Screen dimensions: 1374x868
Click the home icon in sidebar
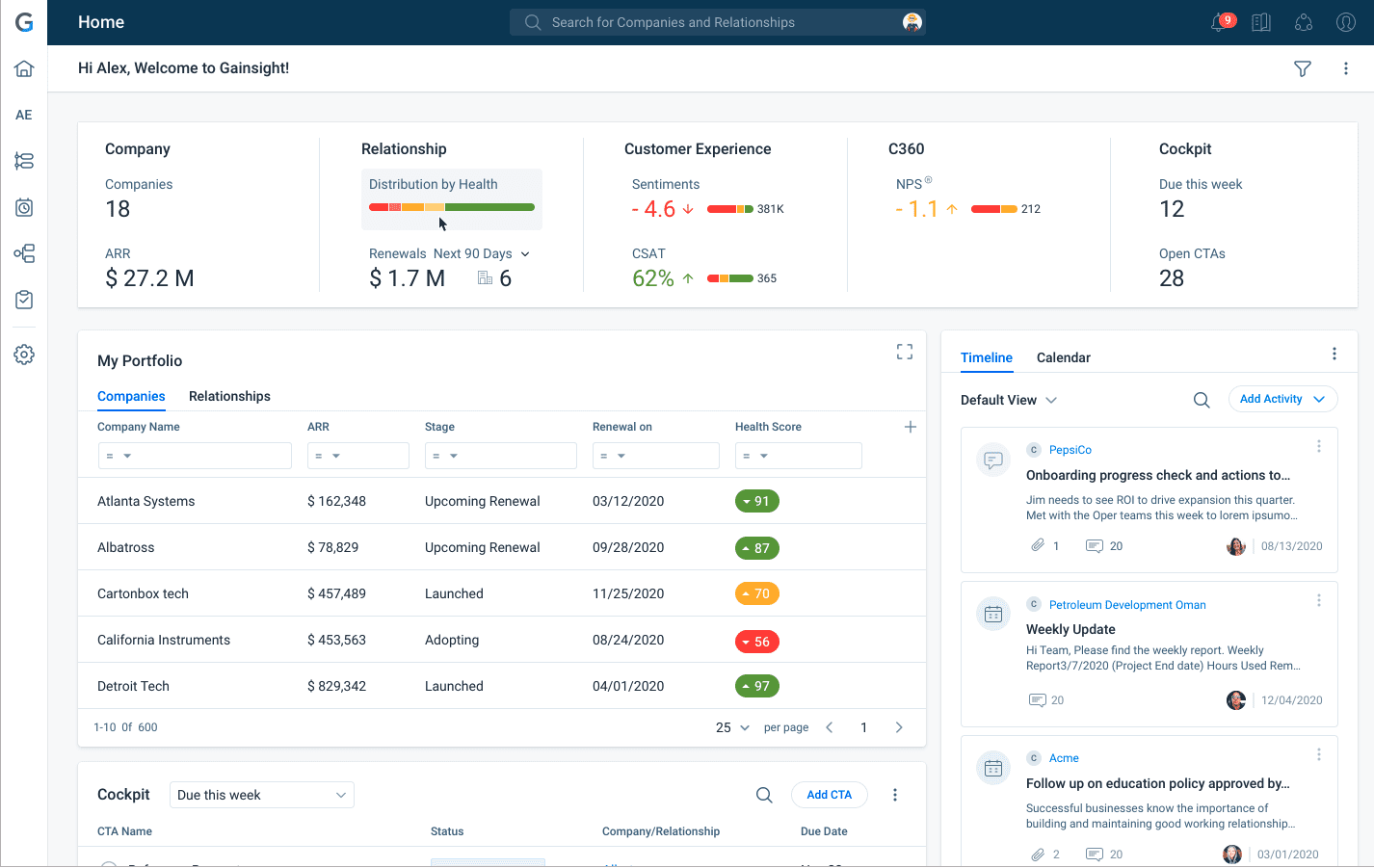(x=24, y=68)
